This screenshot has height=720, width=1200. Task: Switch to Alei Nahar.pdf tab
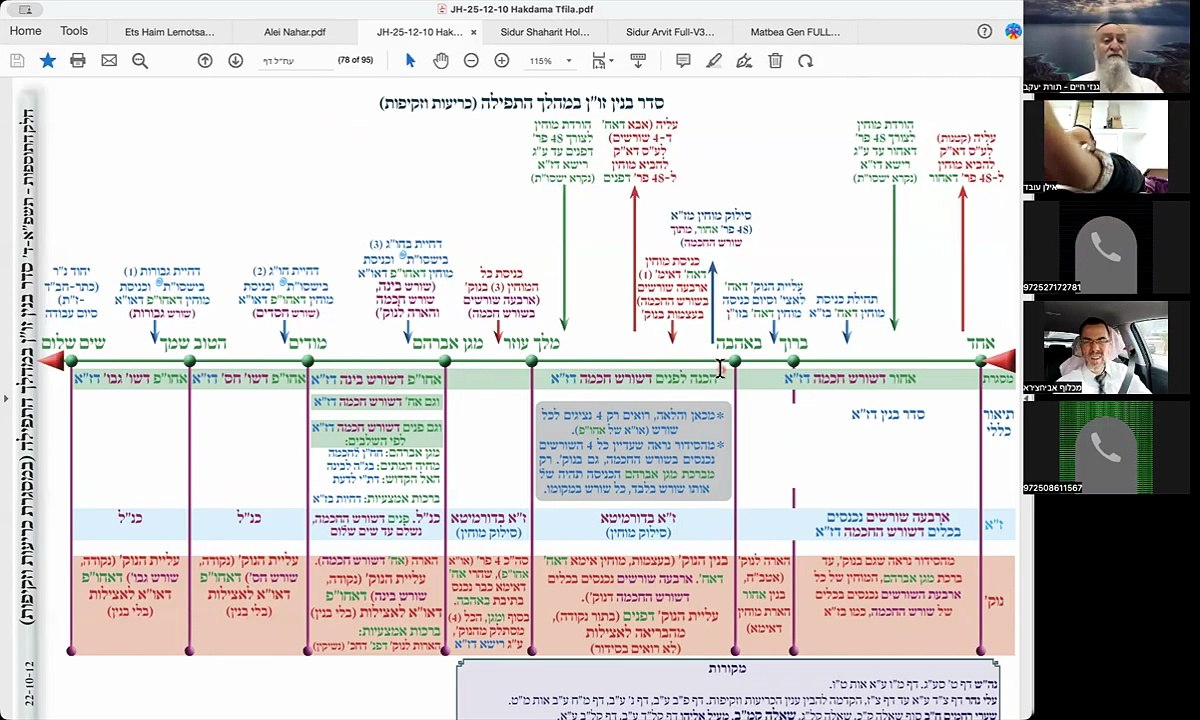point(295,32)
